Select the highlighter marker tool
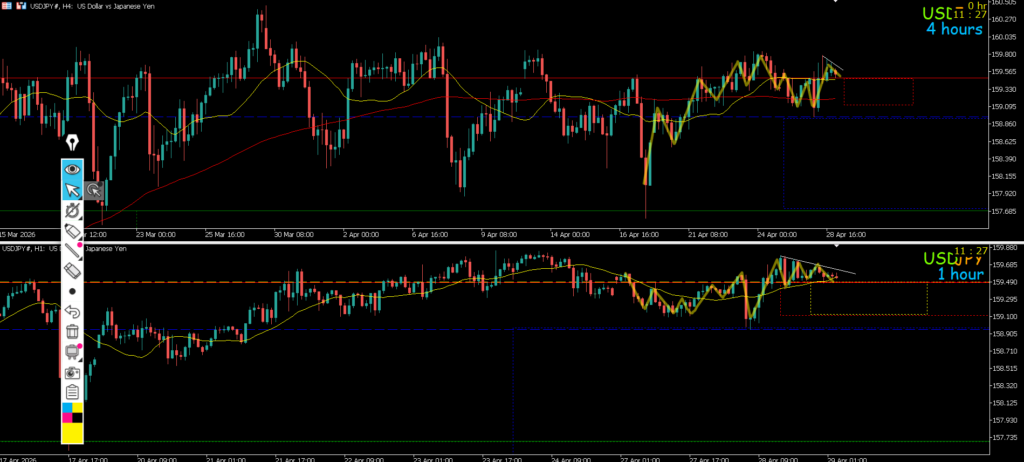The image size is (1024, 462). [72, 231]
